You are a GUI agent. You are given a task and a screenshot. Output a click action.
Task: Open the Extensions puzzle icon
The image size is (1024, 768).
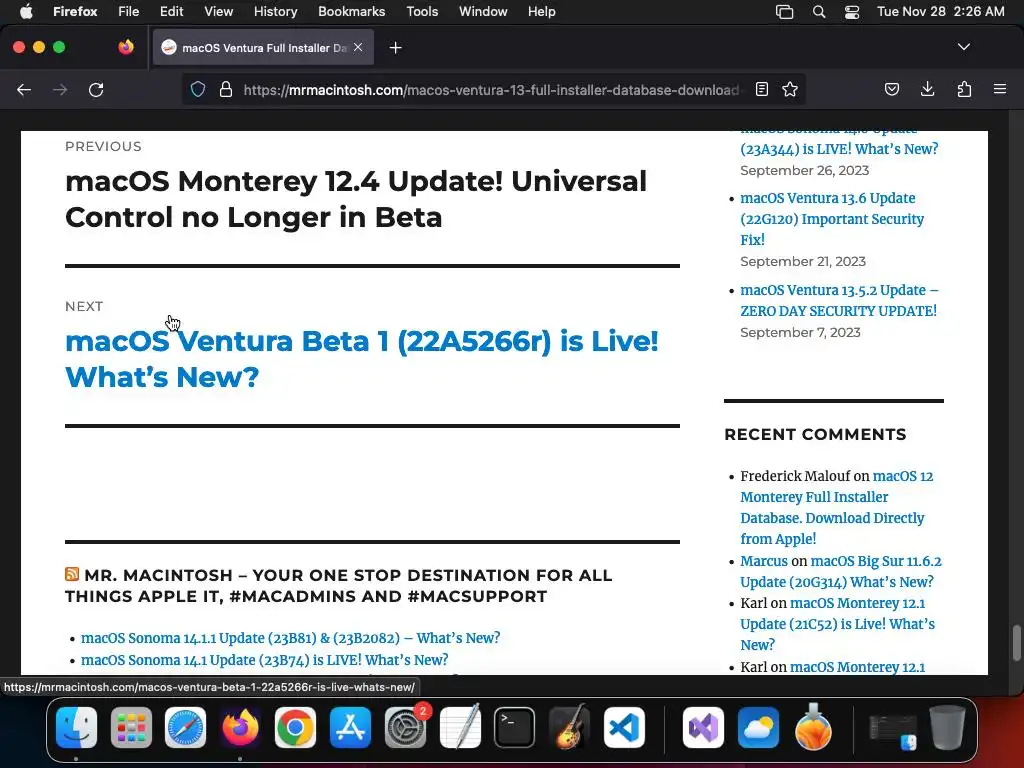pyautogui.click(x=964, y=89)
